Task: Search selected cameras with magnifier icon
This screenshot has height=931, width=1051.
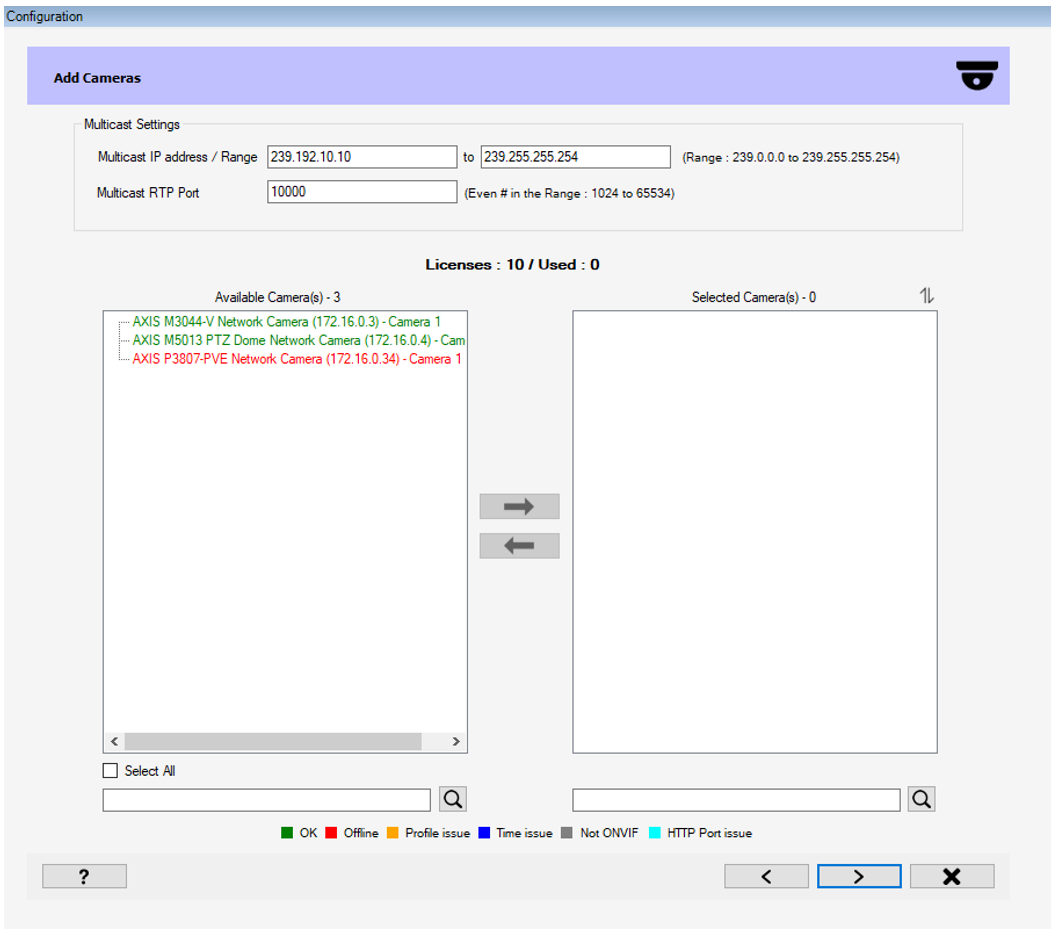Action: coord(922,799)
